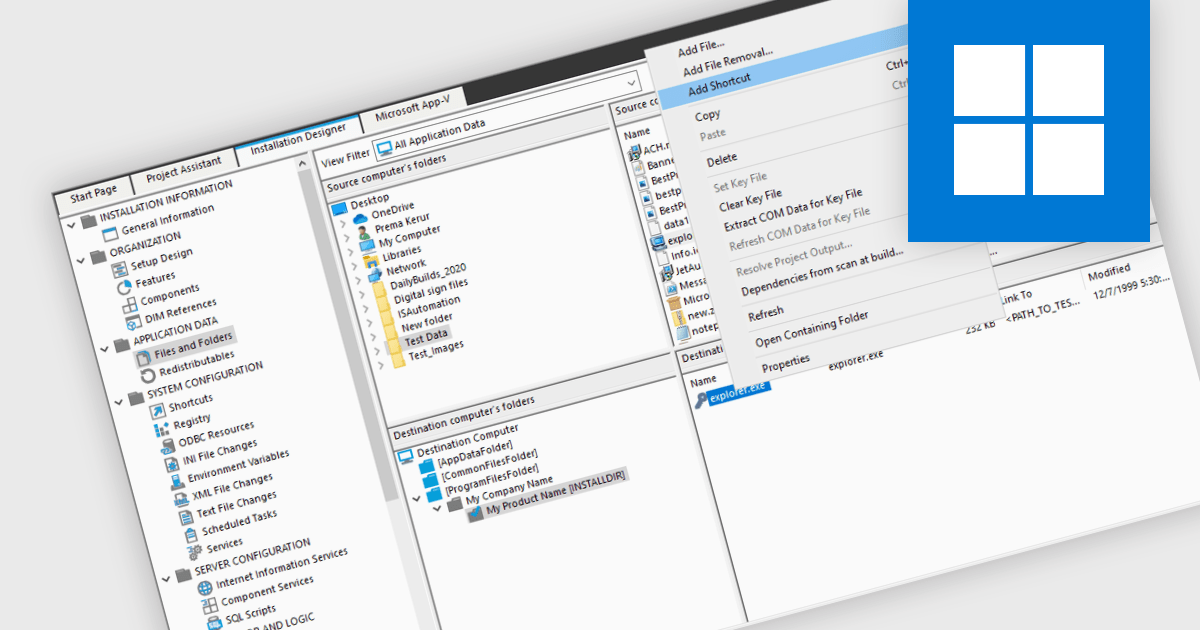Click the Shortcuts view icon

(x=156, y=410)
